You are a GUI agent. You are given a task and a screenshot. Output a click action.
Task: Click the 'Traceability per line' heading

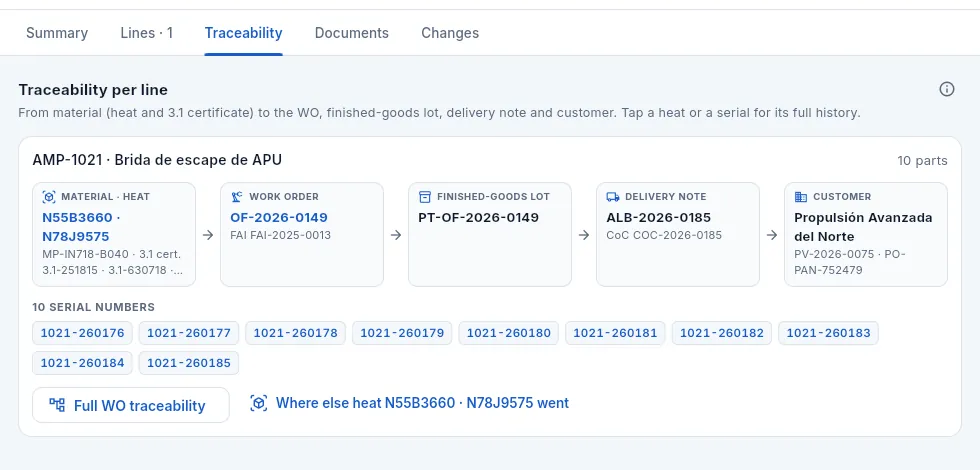click(93, 90)
